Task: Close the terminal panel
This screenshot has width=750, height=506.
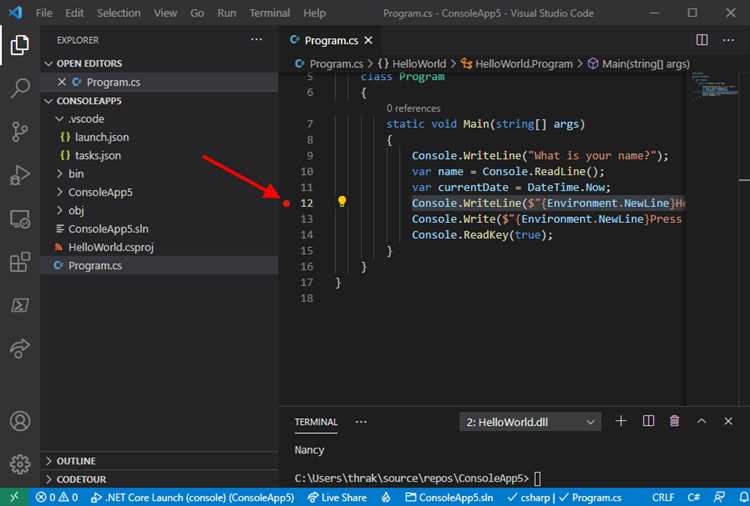Action: 728,421
